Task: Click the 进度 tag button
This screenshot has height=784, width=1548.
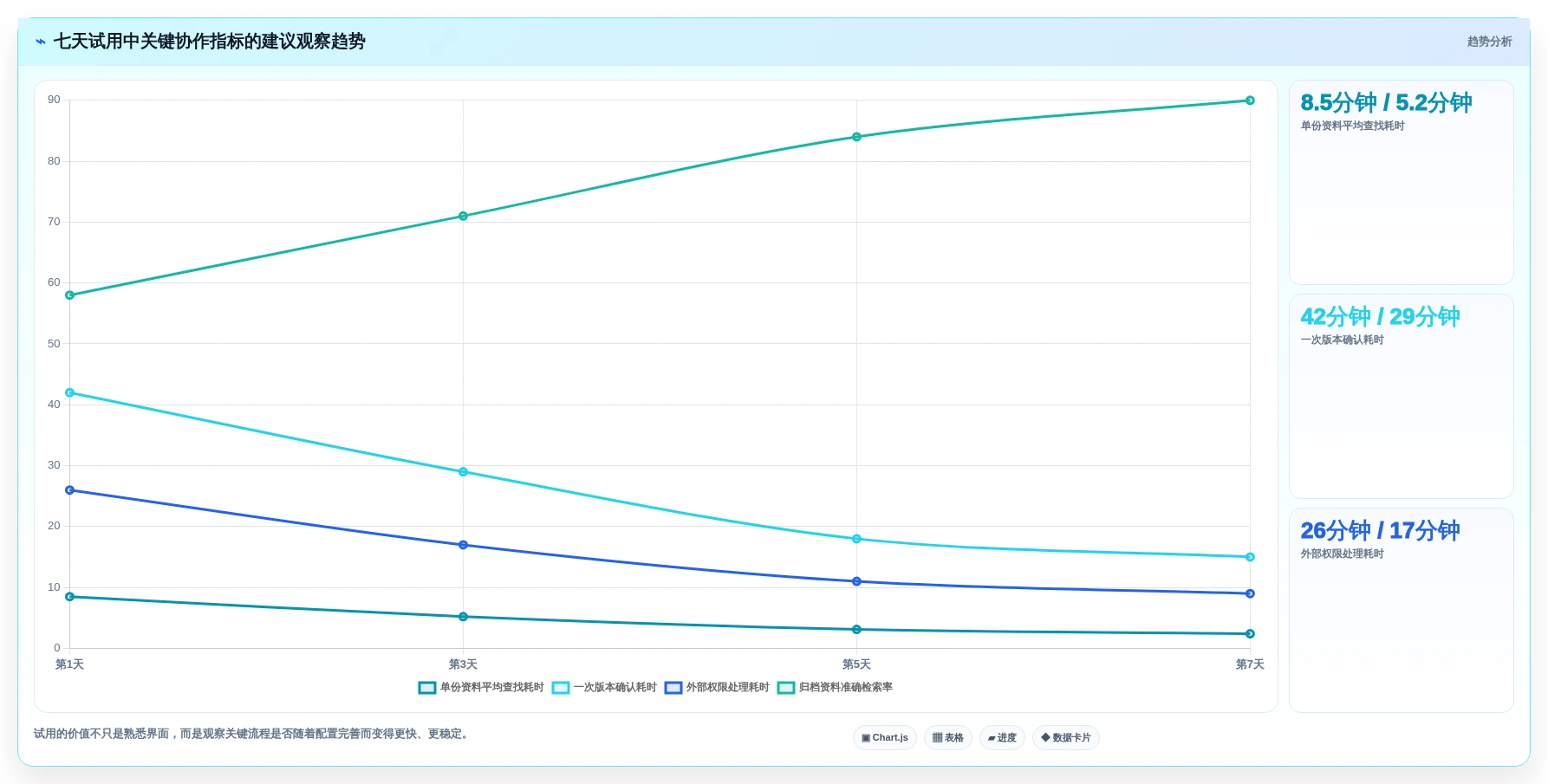Action: click(1003, 738)
